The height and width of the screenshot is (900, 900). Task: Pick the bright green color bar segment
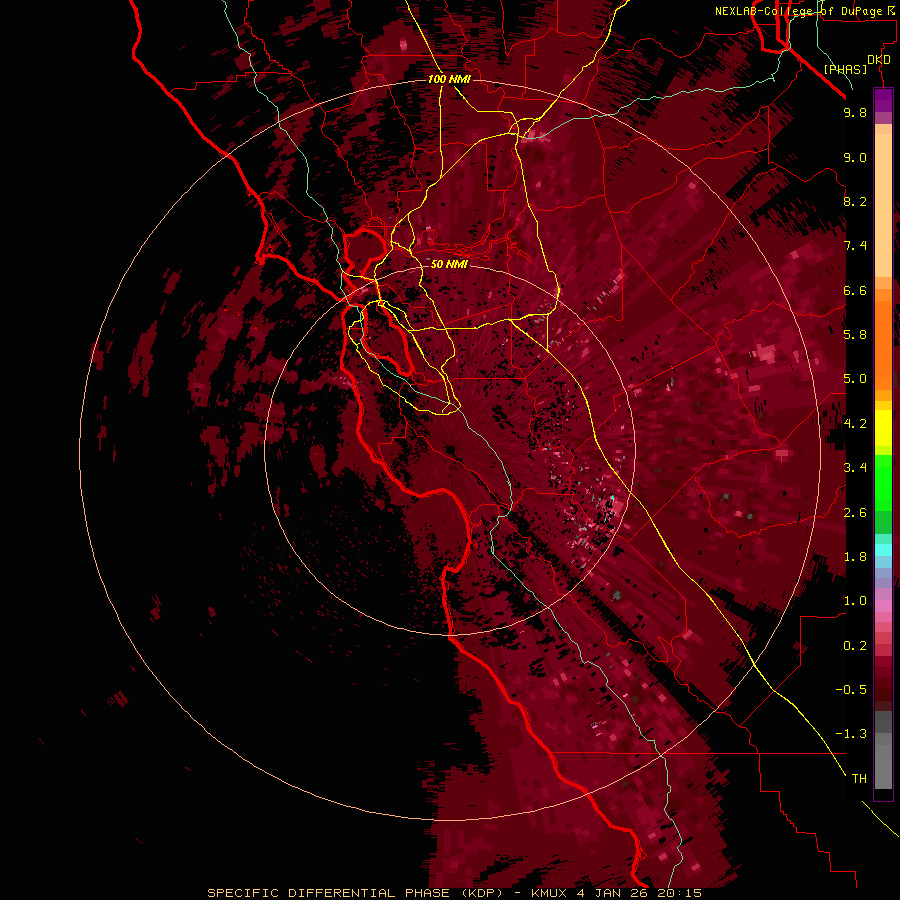[883, 483]
